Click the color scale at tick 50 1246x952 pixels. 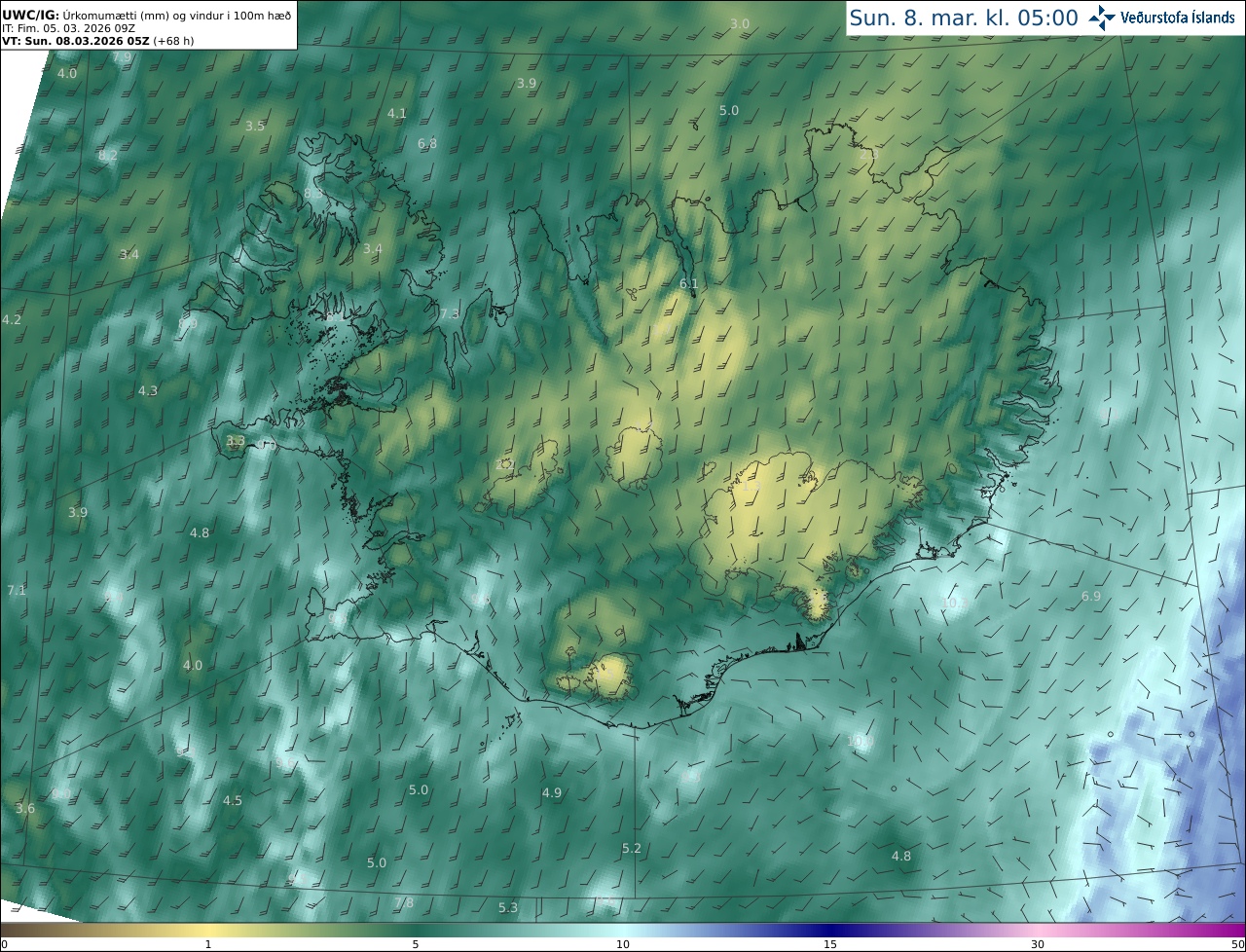pyautogui.click(x=1237, y=944)
